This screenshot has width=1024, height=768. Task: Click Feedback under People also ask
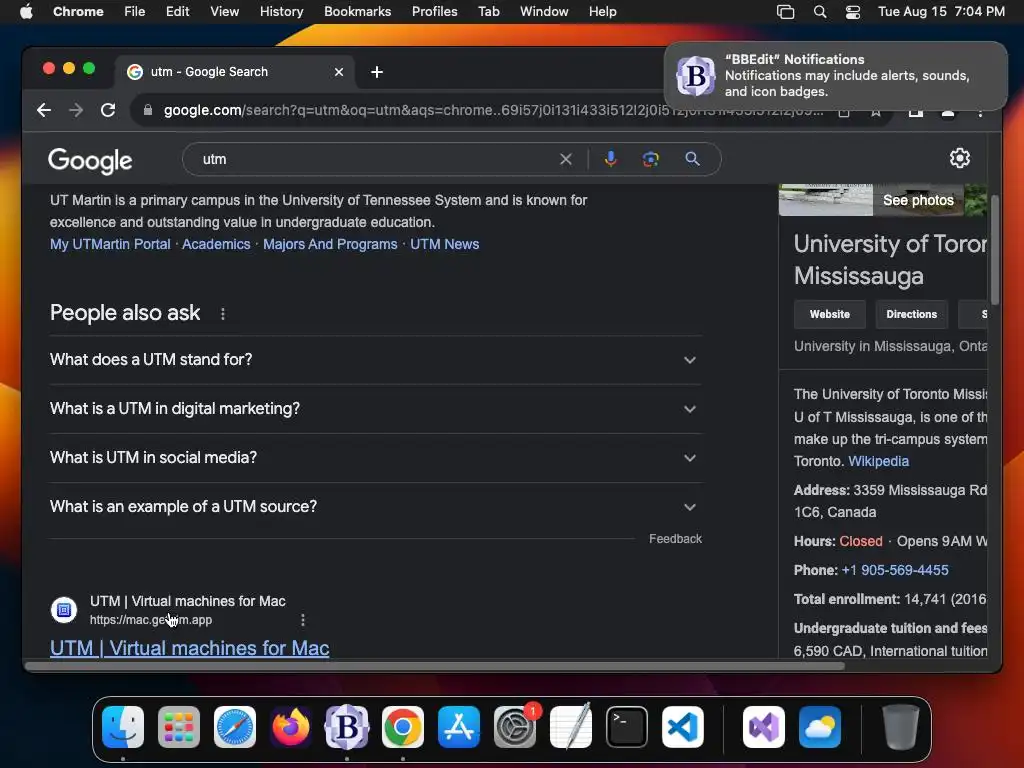pyautogui.click(x=675, y=539)
